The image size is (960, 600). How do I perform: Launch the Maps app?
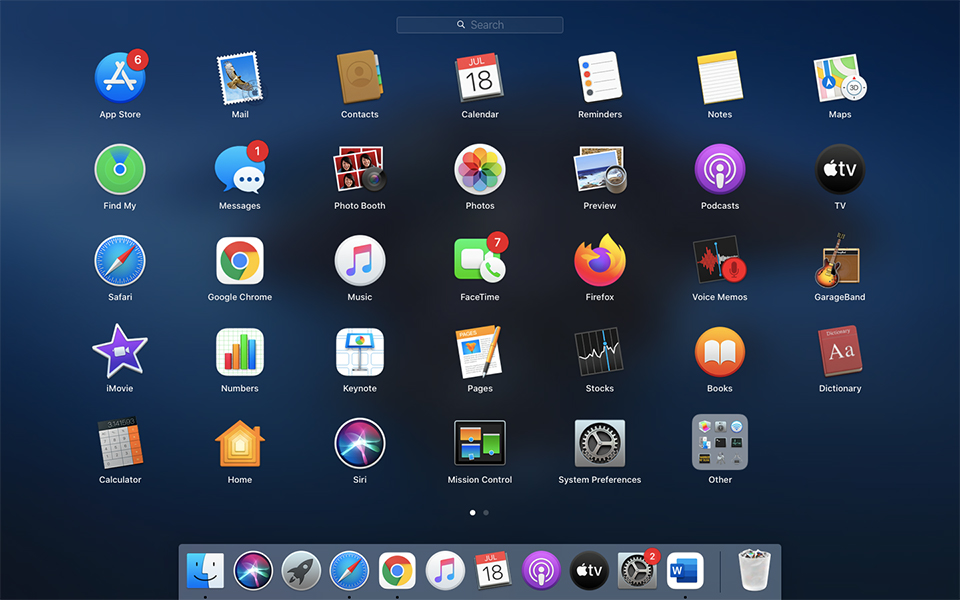pyautogui.click(x=840, y=78)
